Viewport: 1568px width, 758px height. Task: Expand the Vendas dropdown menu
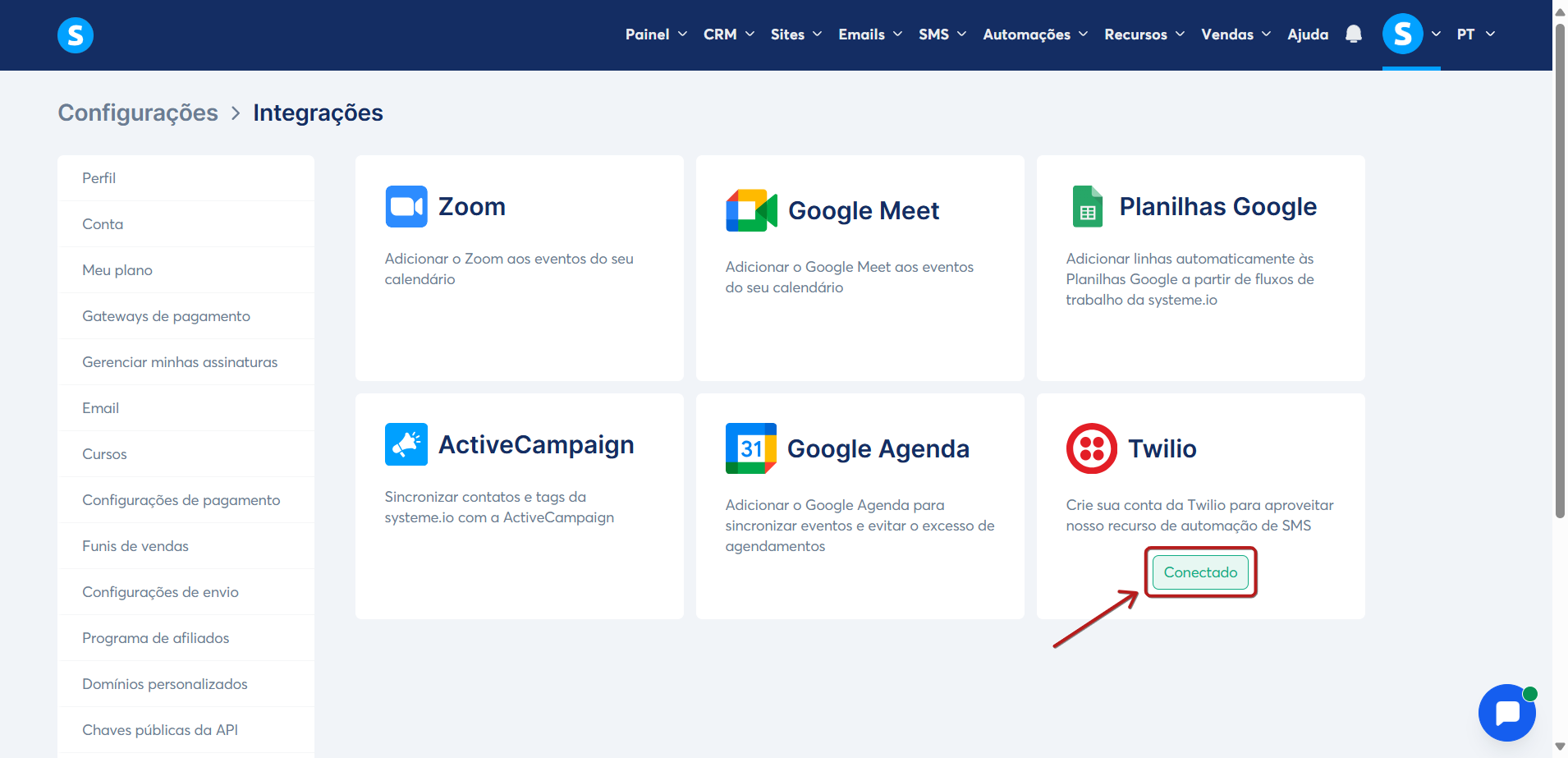(1236, 34)
